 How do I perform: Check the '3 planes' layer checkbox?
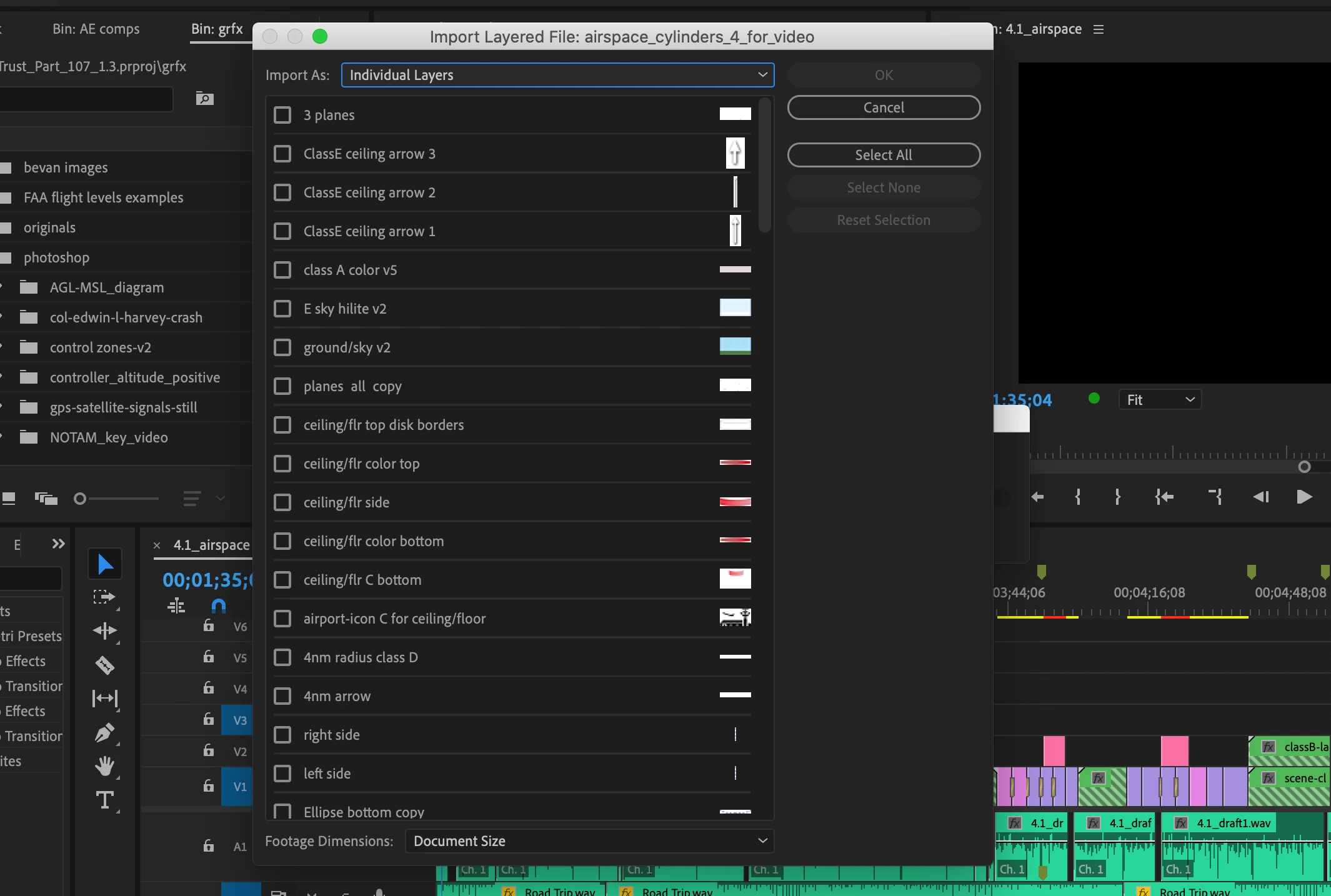point(282,115)
